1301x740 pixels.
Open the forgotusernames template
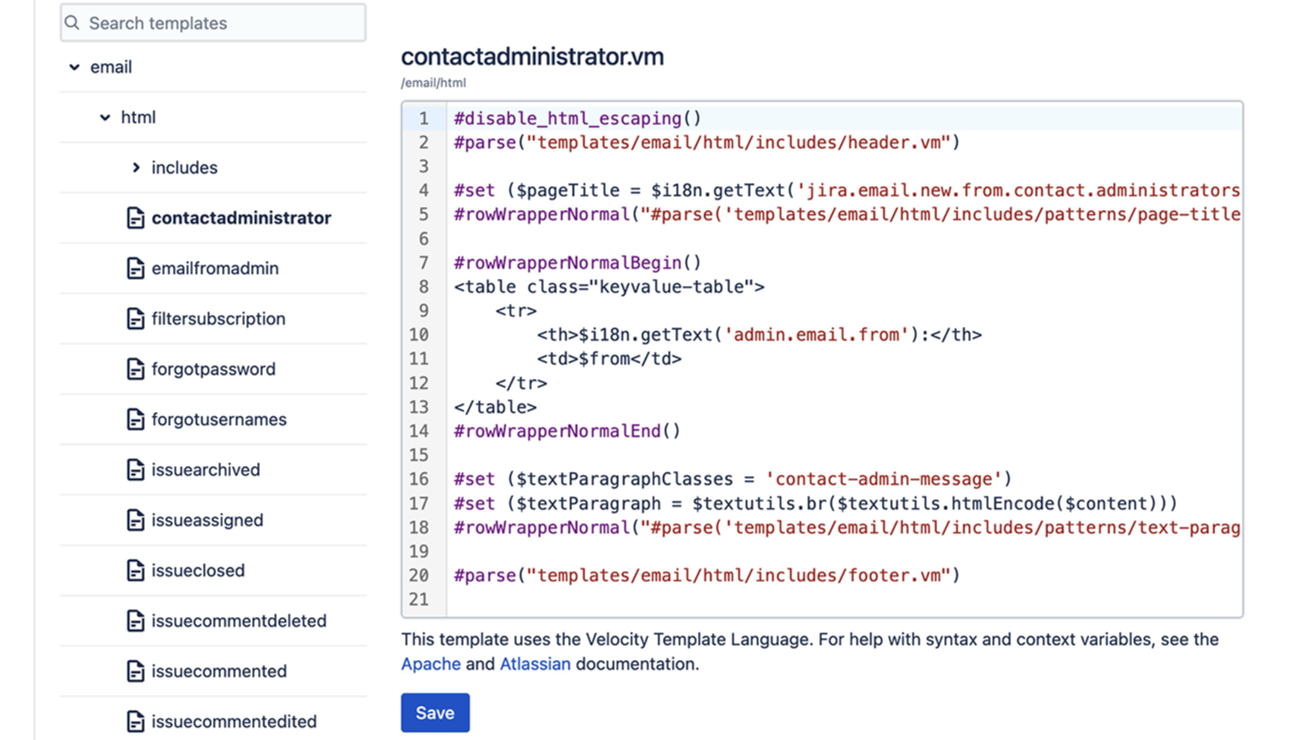click(x=219, y=419)
